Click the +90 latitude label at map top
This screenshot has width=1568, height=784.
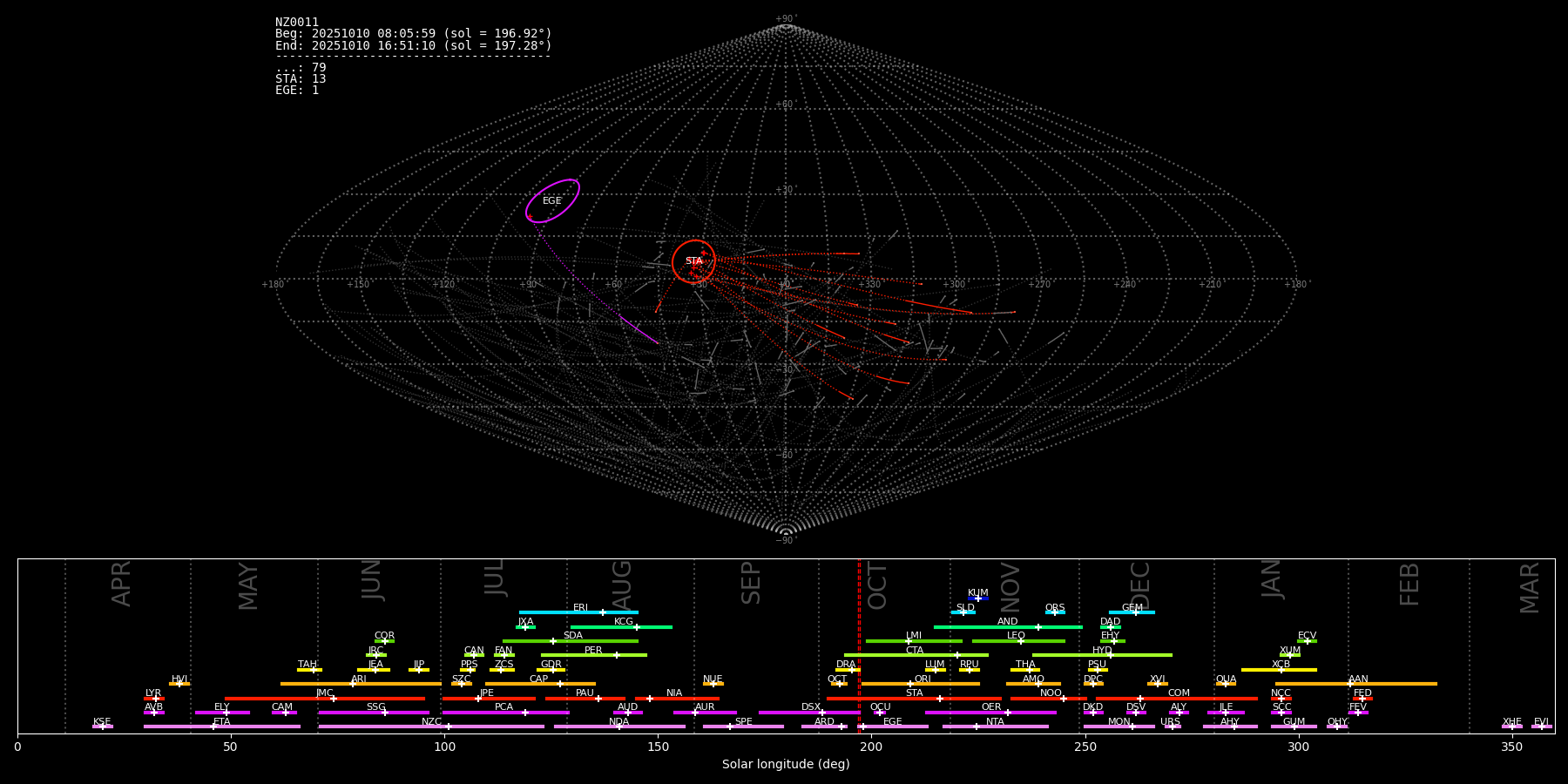tap(785, 18)
